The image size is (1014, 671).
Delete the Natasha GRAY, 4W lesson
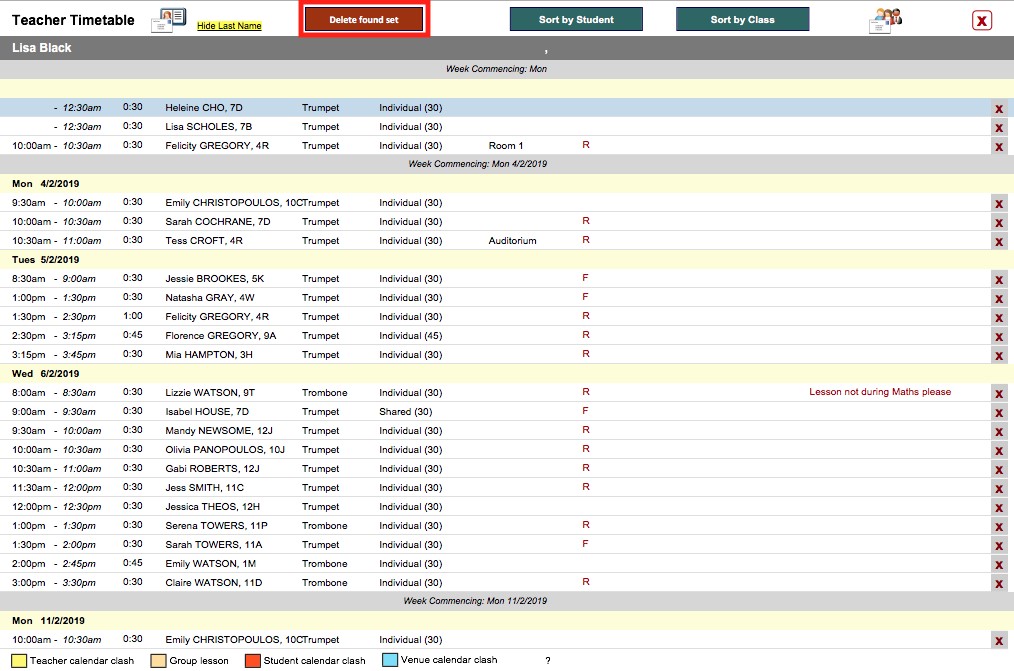999,299
